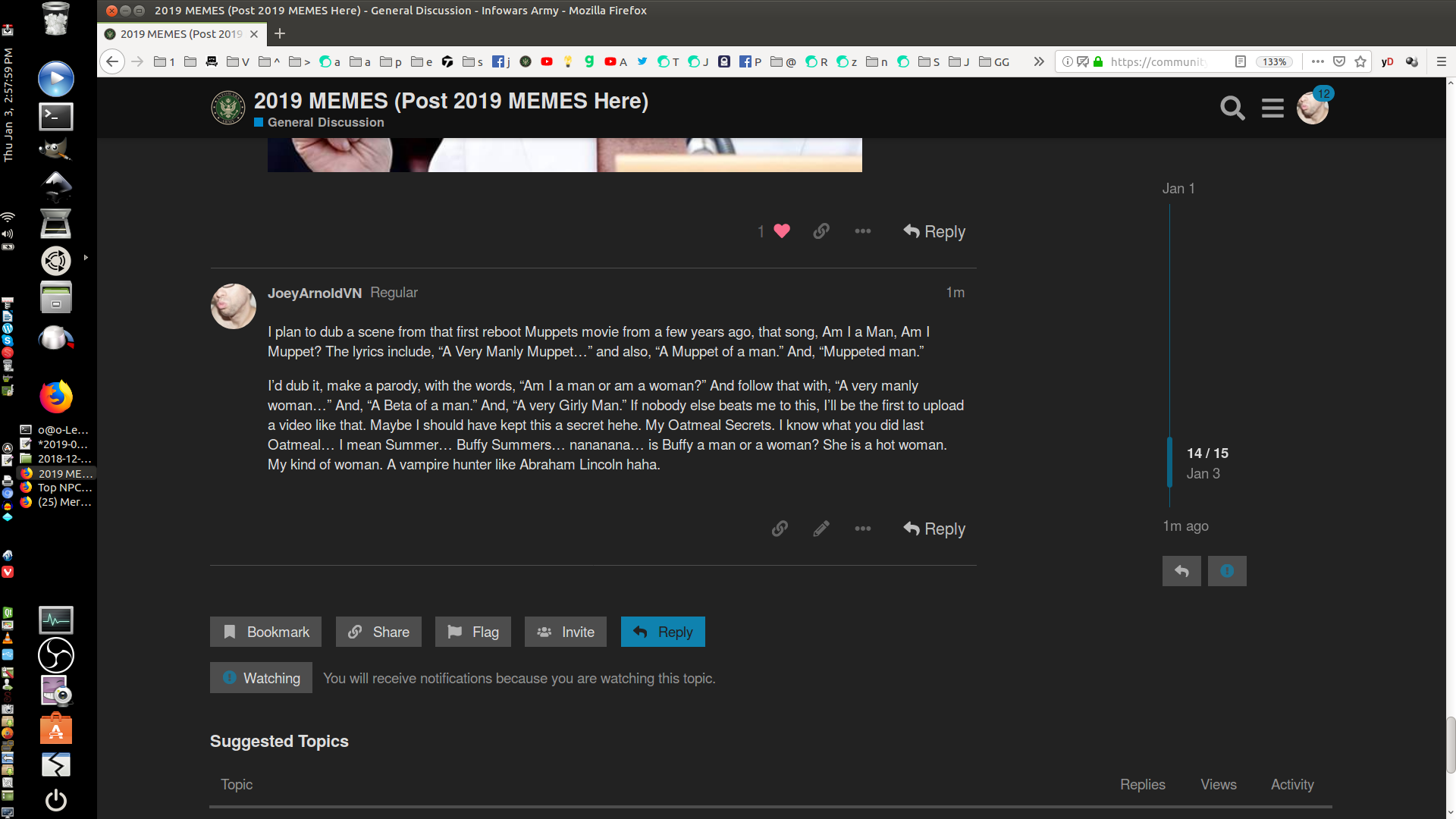Screen dimensions: 1456x819
Task: Open the YouTube bookmark icon
Action: [547, 61]
